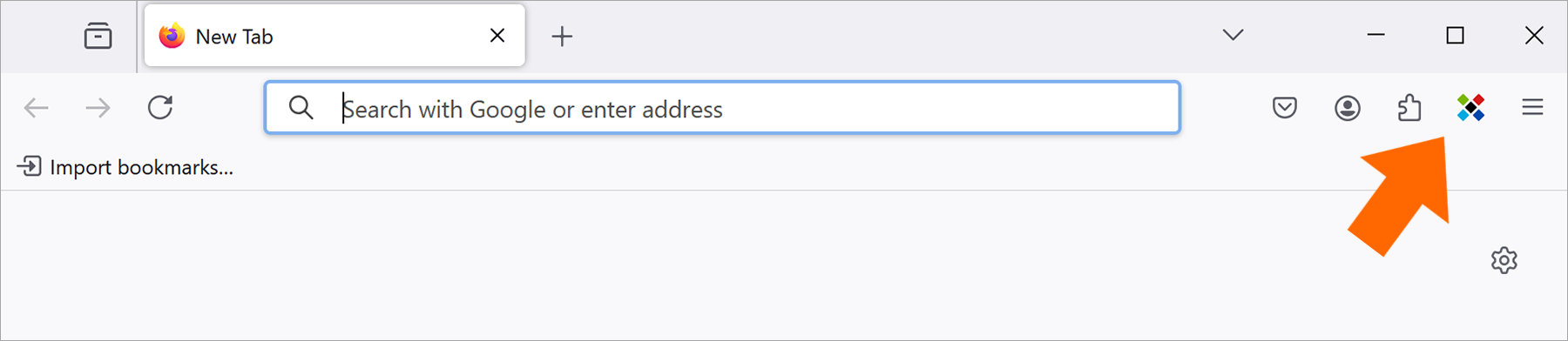Image resolution: width=1568 pixels, height=341 pixels.
Task: Open a new tab with the plus button
Action: coord(563,37)
